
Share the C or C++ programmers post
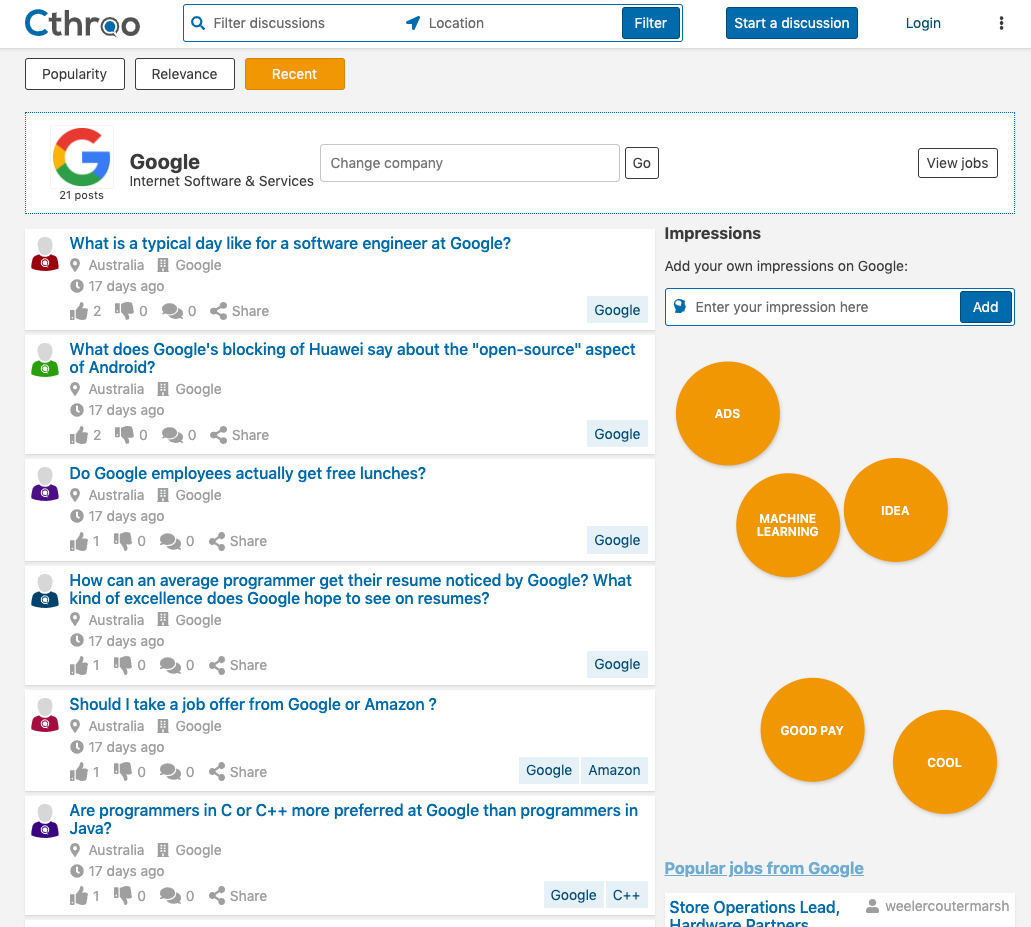(237, 896)
